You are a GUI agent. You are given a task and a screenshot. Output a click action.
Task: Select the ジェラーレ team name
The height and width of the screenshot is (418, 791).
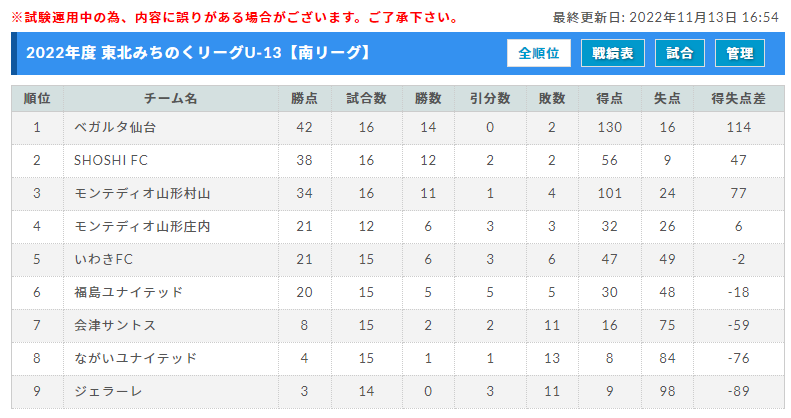tap(108, 391)
